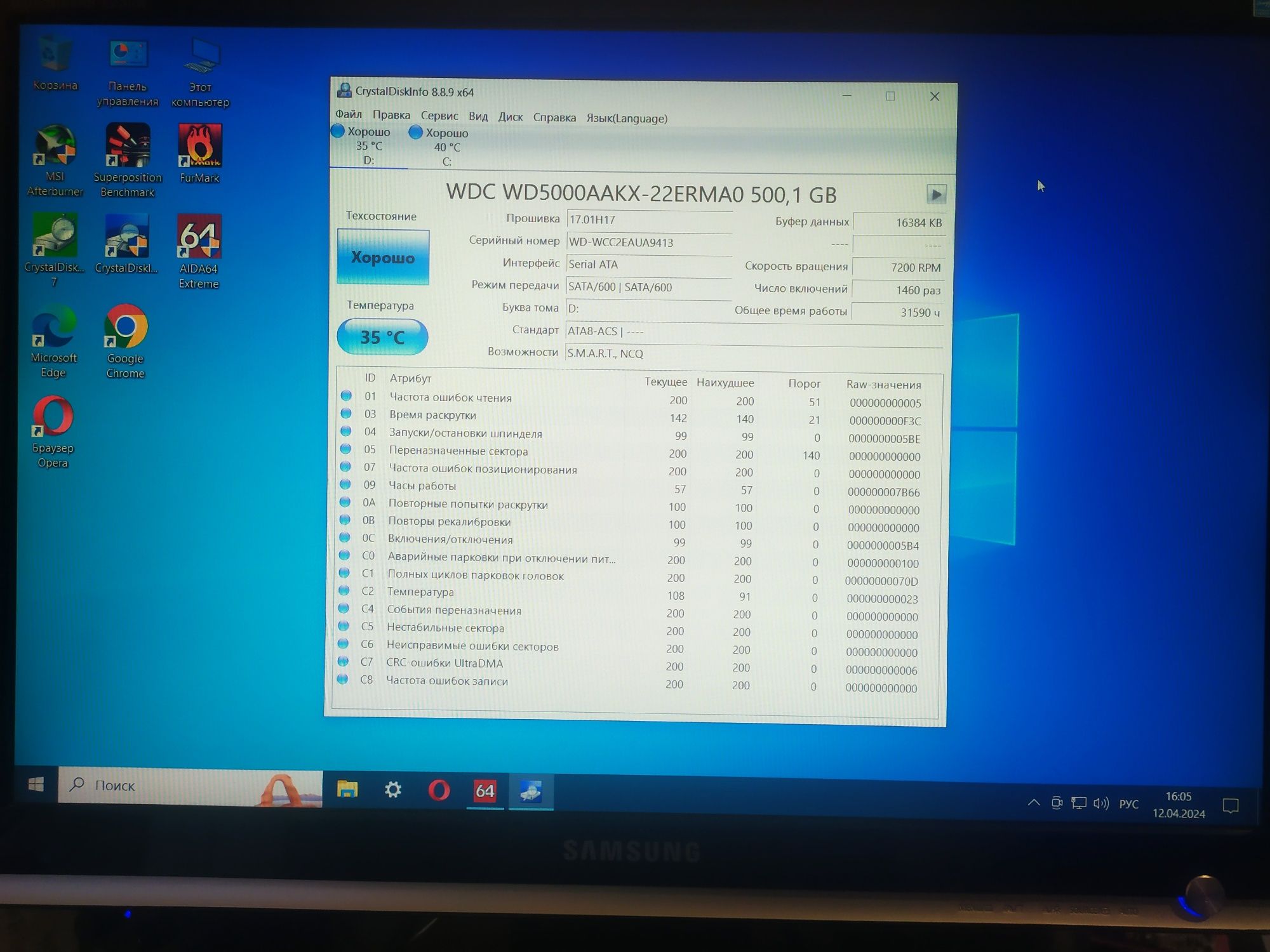The height and width of the screenshot is (952, 1270).
Task: Select the CrystalDiskMark 7 desktop shortcut
Action: pyautogui.click(x=55, y=250)
